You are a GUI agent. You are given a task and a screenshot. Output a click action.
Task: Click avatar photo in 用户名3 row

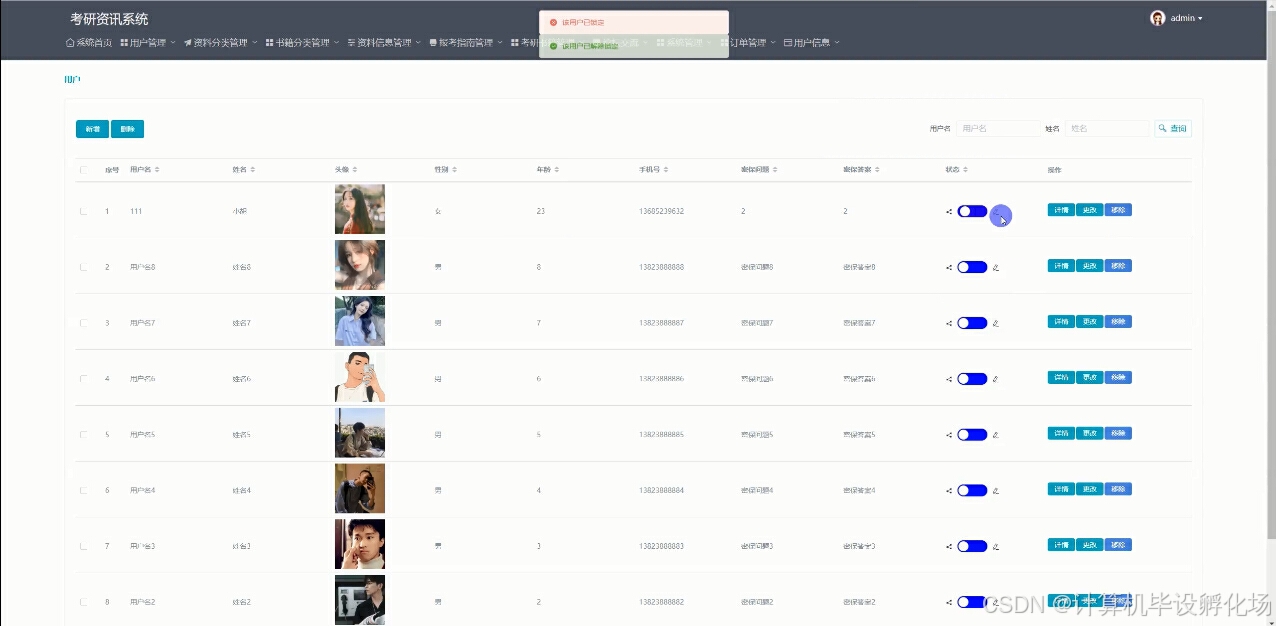(360, 545)
